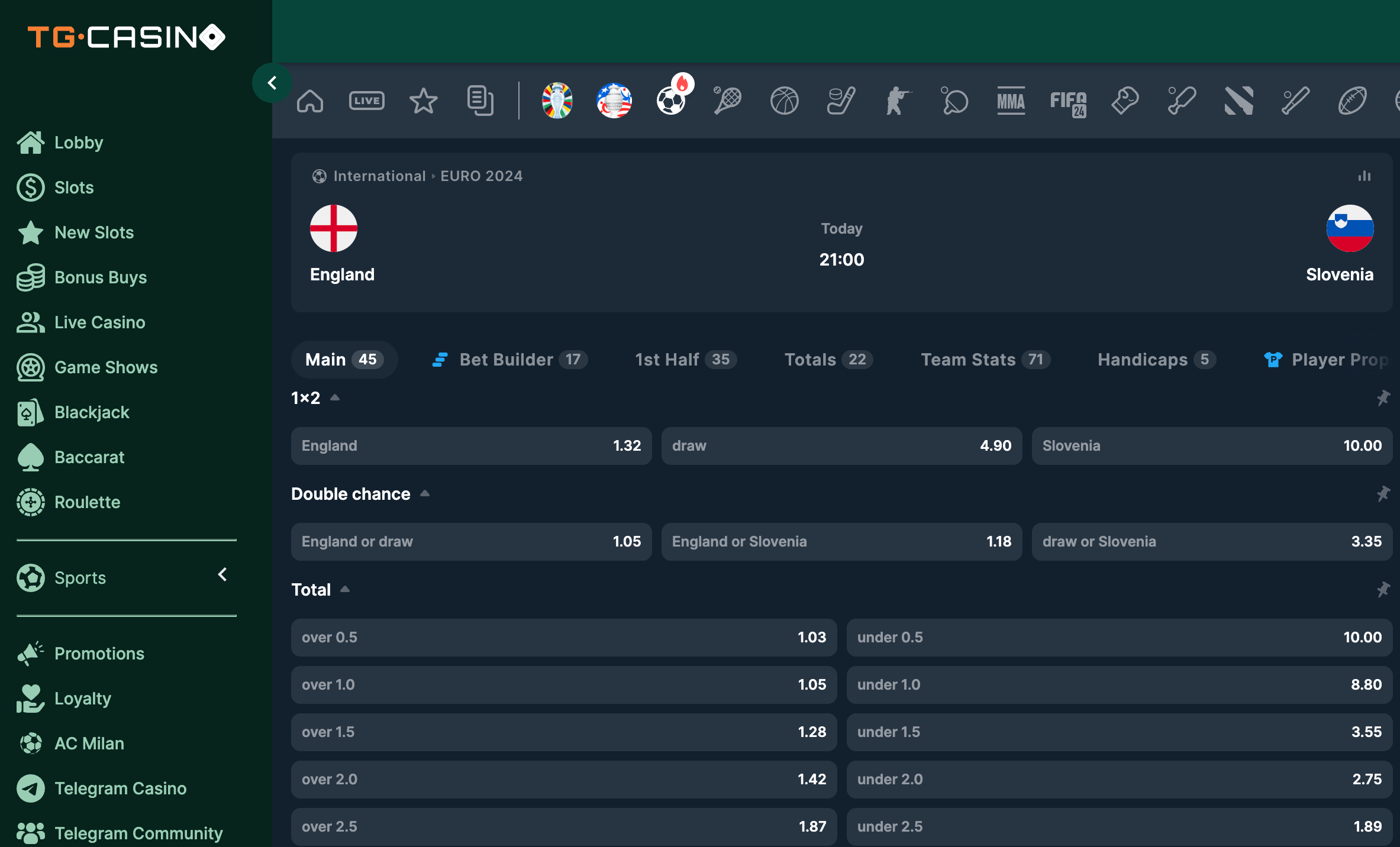The height and width of the screenshot is (847, 1400).
Task: Toggle the favorites star for 1×2
Action: [1384, 398]
